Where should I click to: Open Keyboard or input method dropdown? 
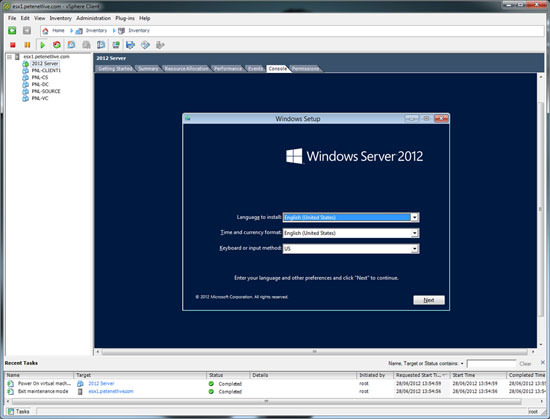click(415, 249)
